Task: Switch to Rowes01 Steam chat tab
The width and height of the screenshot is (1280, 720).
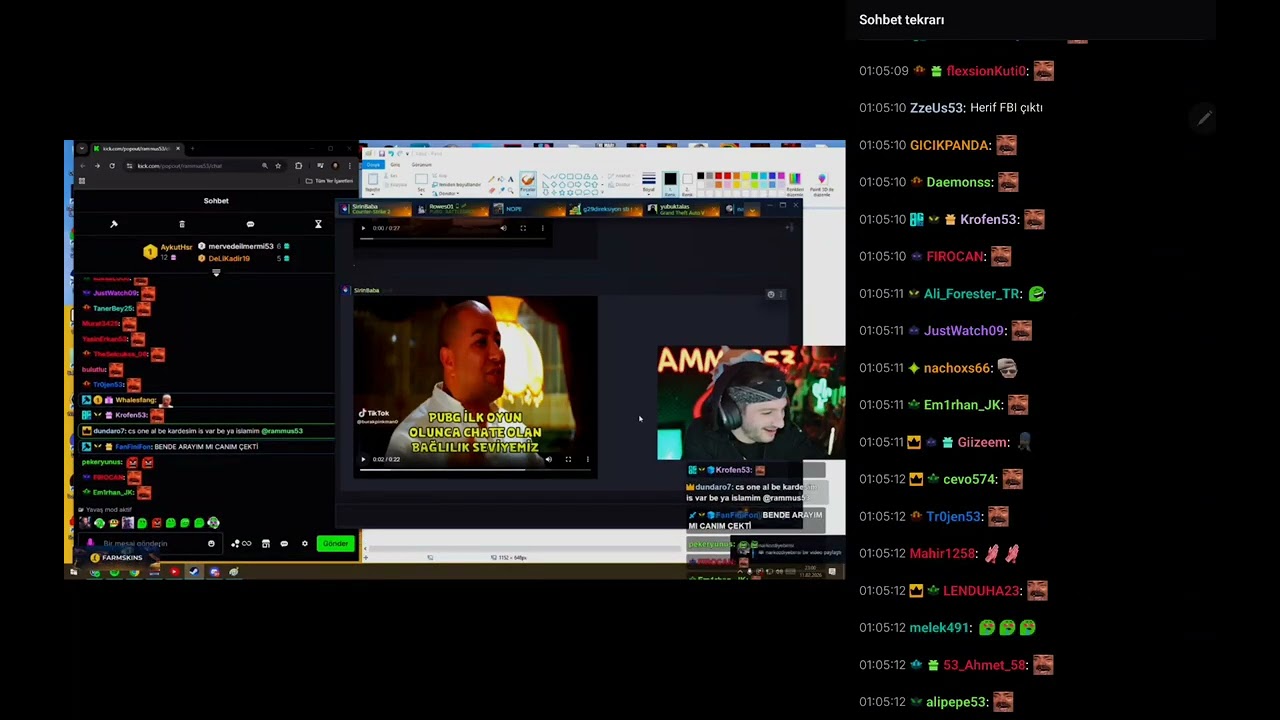Action: [453, 209]
